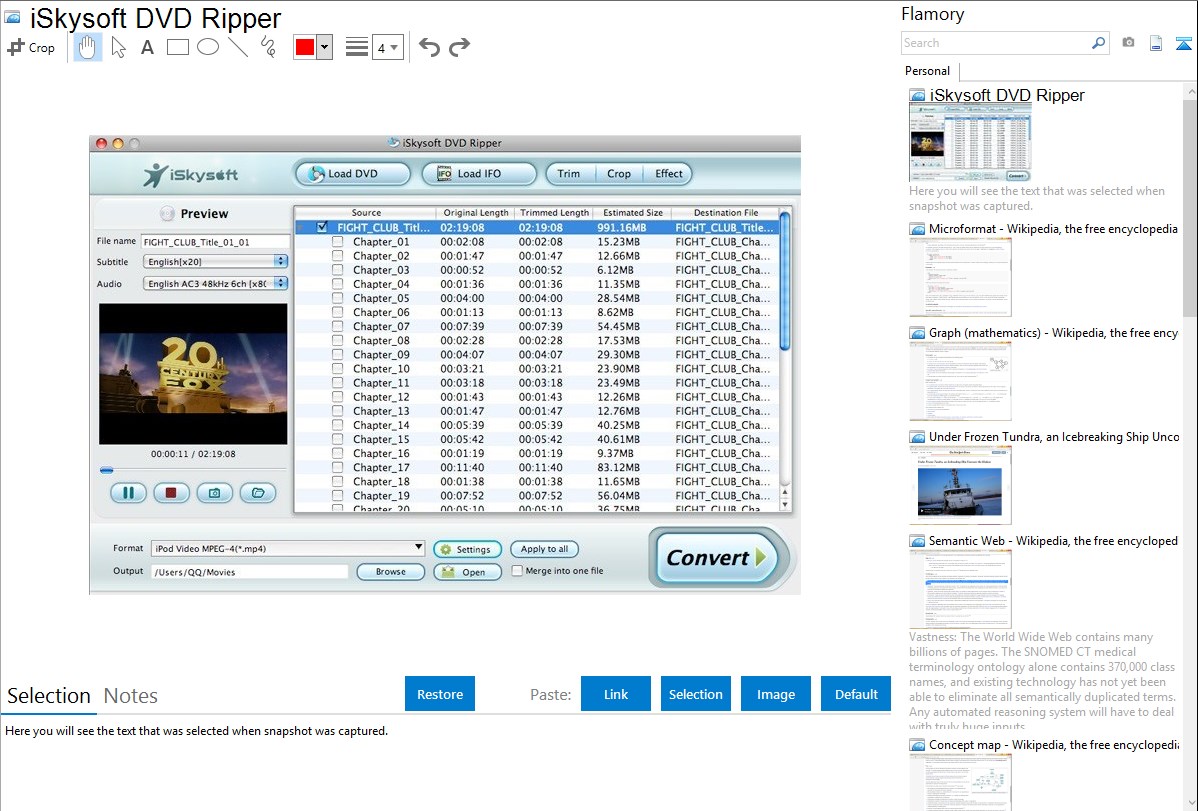Choose the text annotation tool
Image resolution: width=1198 pixels, height=811 pixels.
pyautogui.click(x=147, y=47)
